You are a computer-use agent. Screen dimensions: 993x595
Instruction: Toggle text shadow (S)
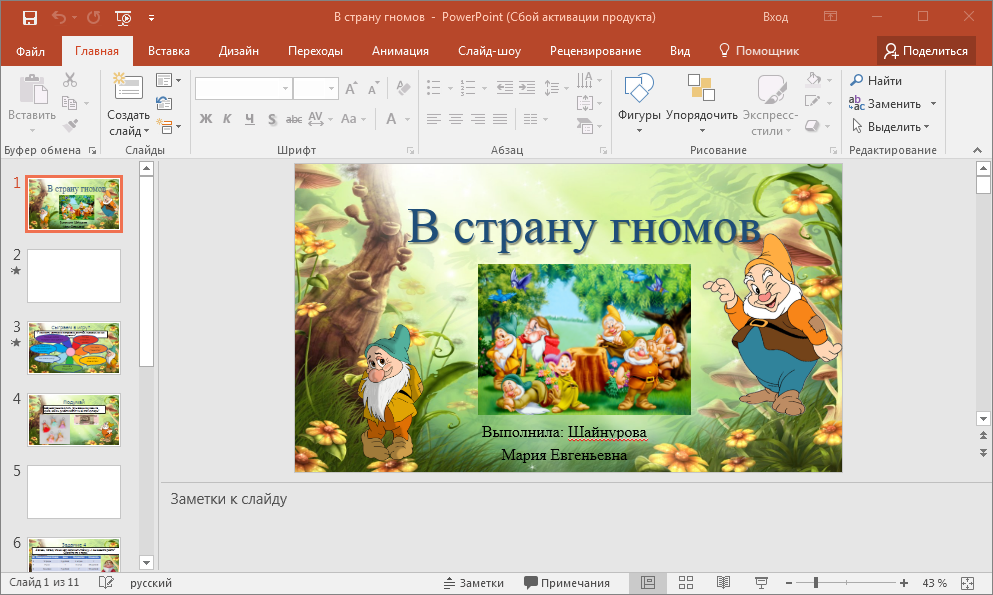click(272, 118)
